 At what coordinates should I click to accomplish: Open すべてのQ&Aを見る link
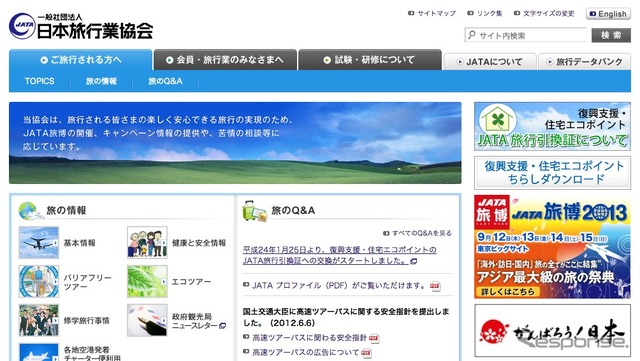422,233
